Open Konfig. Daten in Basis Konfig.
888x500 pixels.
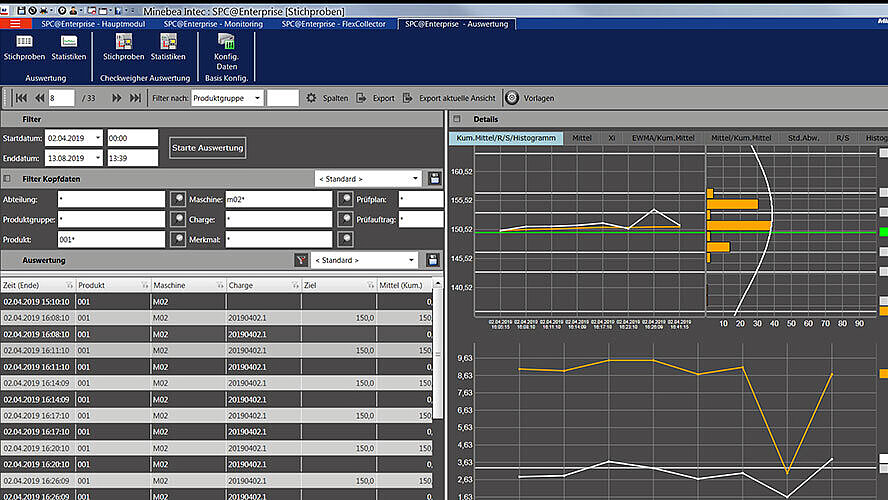pos(226,52)
